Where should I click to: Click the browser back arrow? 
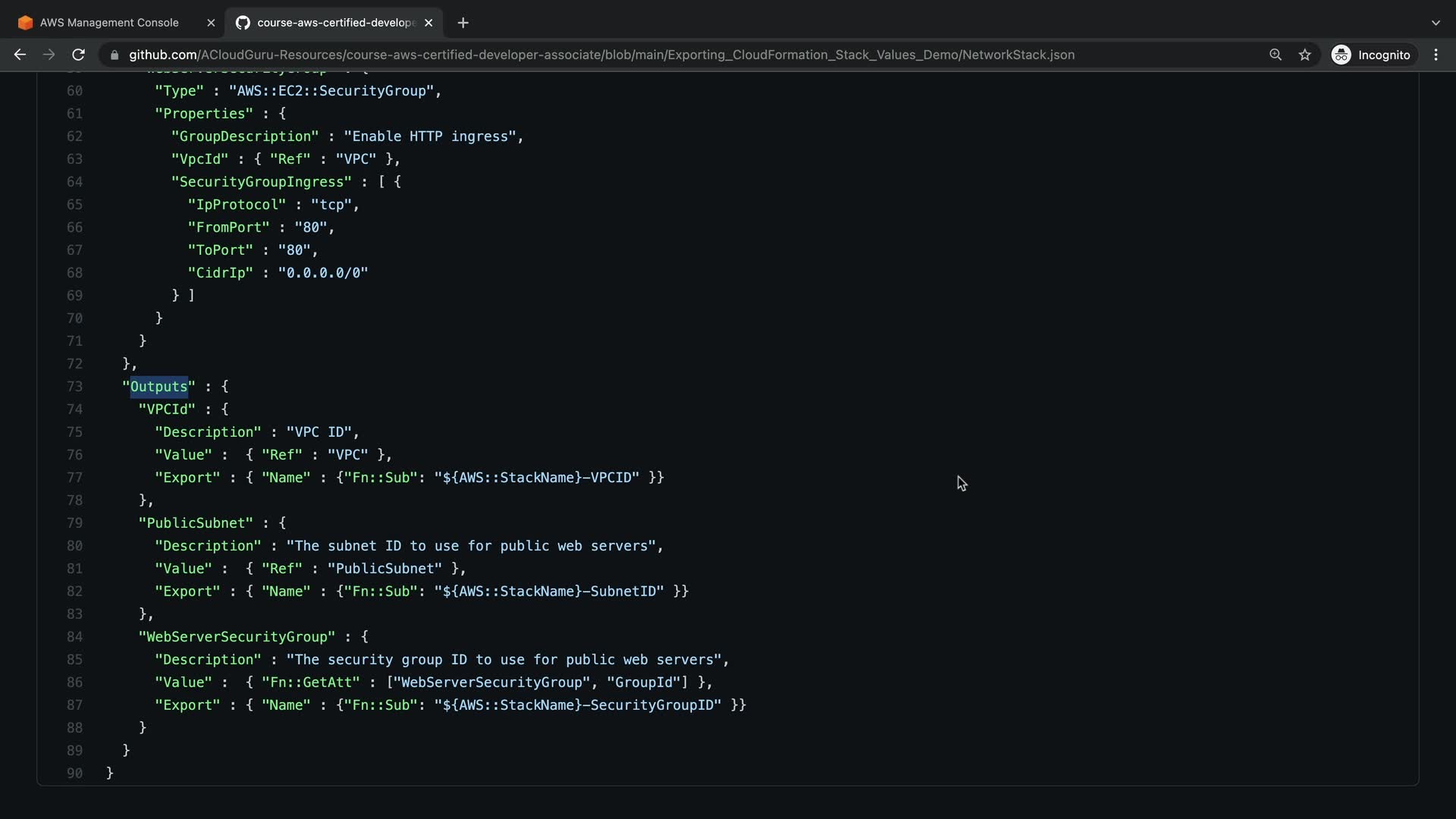coord(20,55)
